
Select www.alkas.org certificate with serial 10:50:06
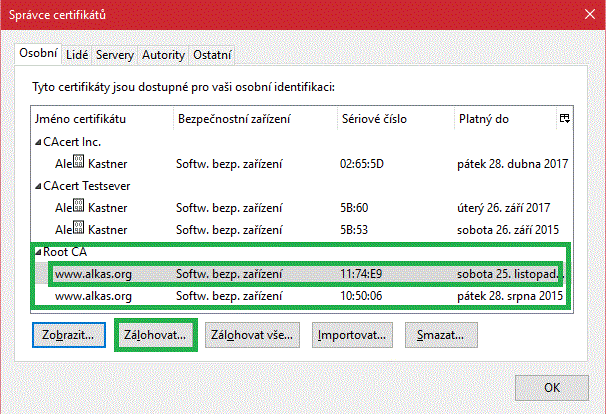tap(300, 297)
